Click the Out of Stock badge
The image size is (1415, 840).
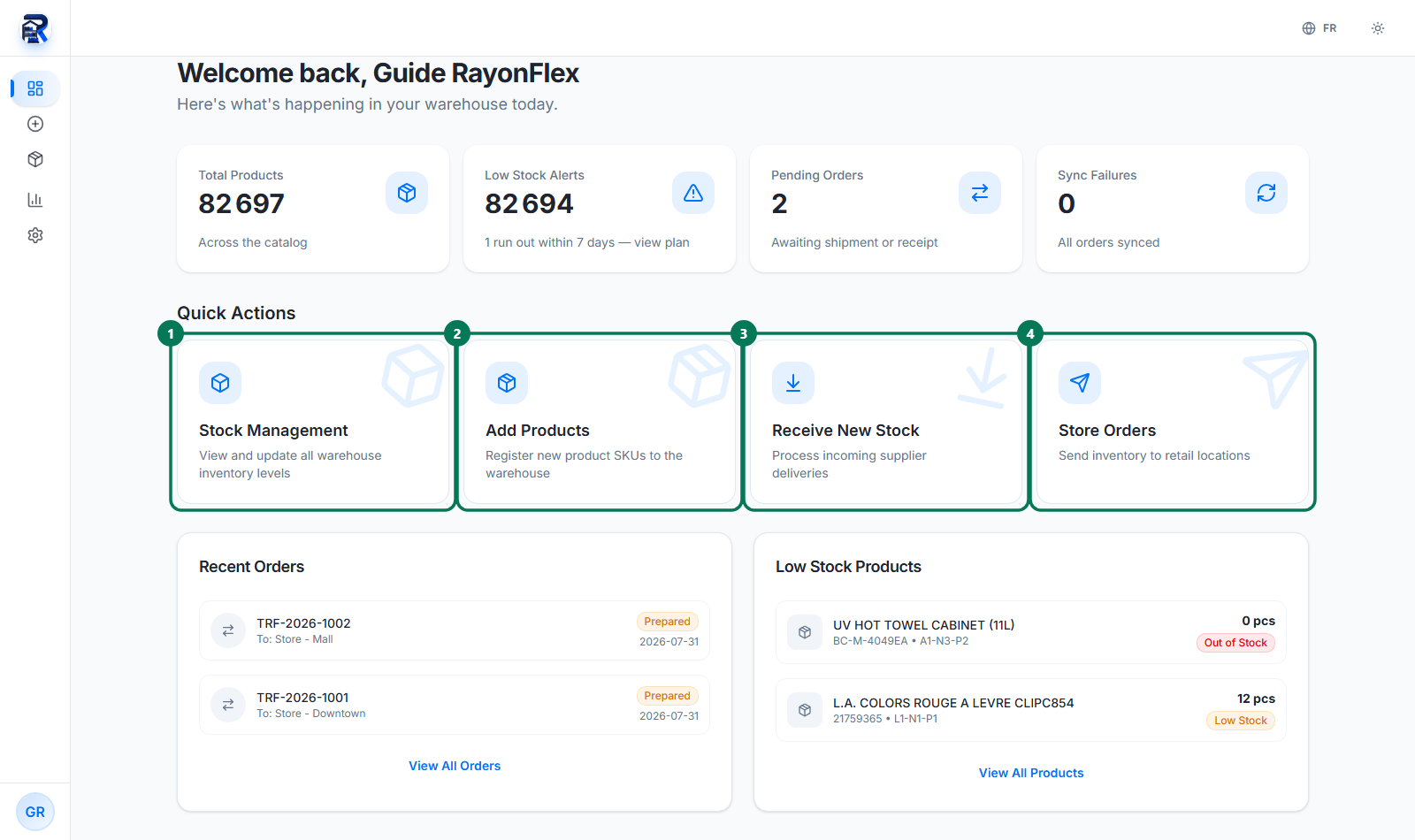pos(1235,643)
